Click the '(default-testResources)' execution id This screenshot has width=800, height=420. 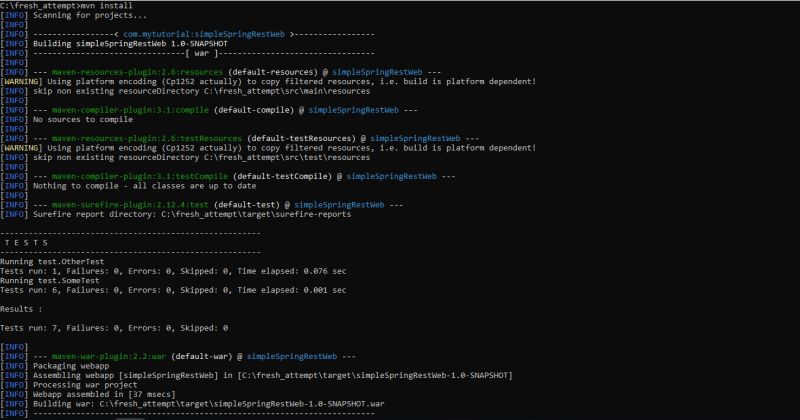(301, 138)
